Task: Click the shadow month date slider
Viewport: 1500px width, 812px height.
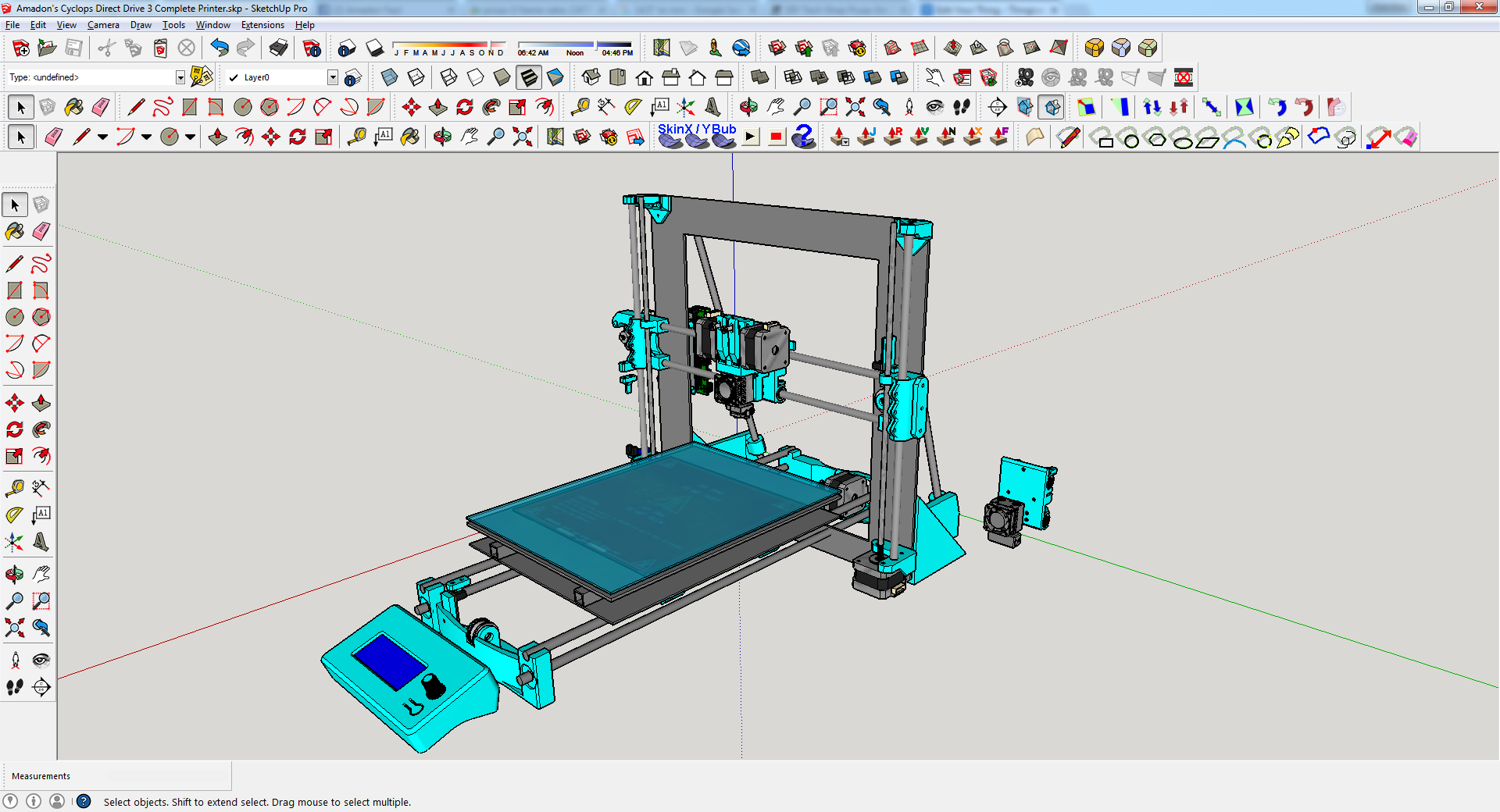Action: [x=449, y=48]
